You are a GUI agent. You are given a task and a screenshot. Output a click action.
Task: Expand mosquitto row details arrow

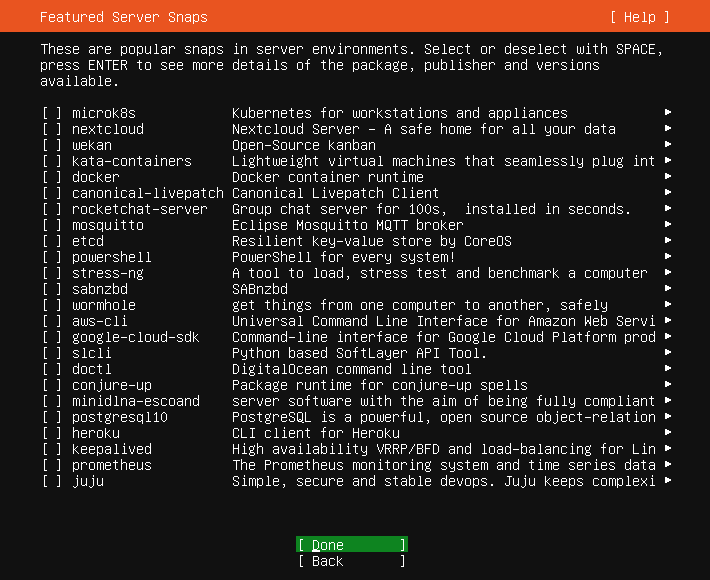coord(668,224)
